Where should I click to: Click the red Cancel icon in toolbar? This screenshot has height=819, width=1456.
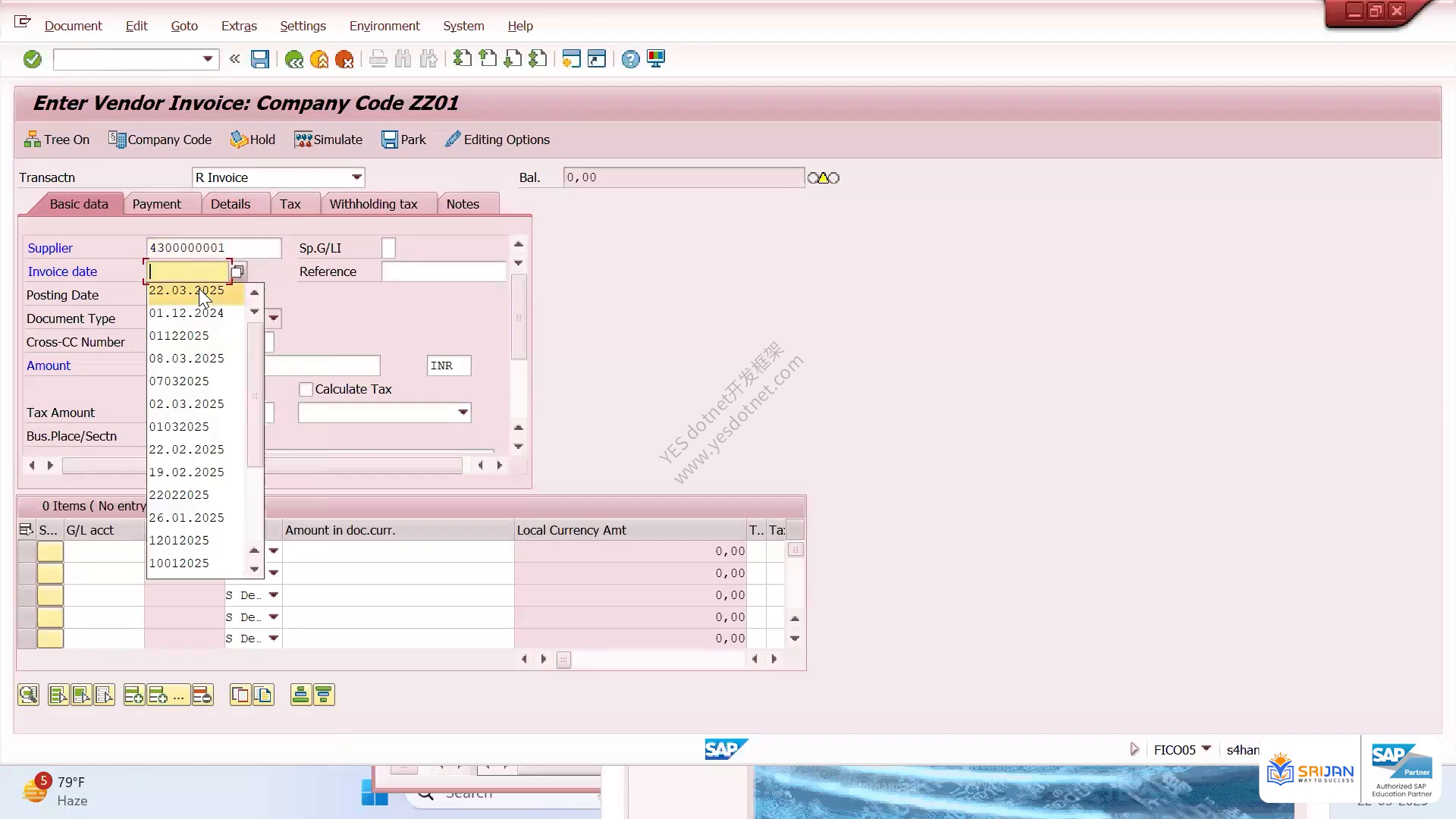344,59
